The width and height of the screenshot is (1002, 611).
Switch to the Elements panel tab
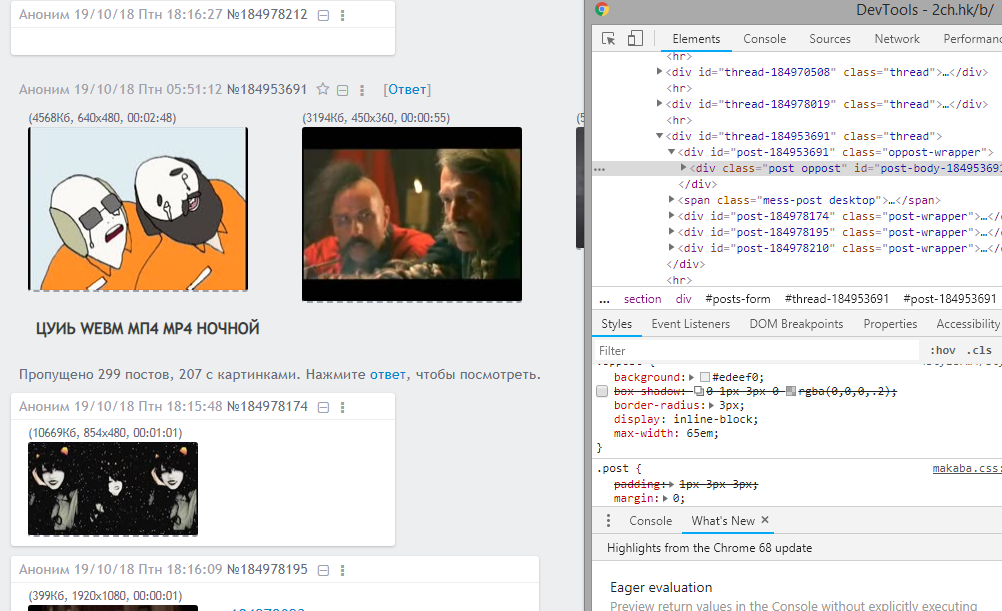(696, 39)
